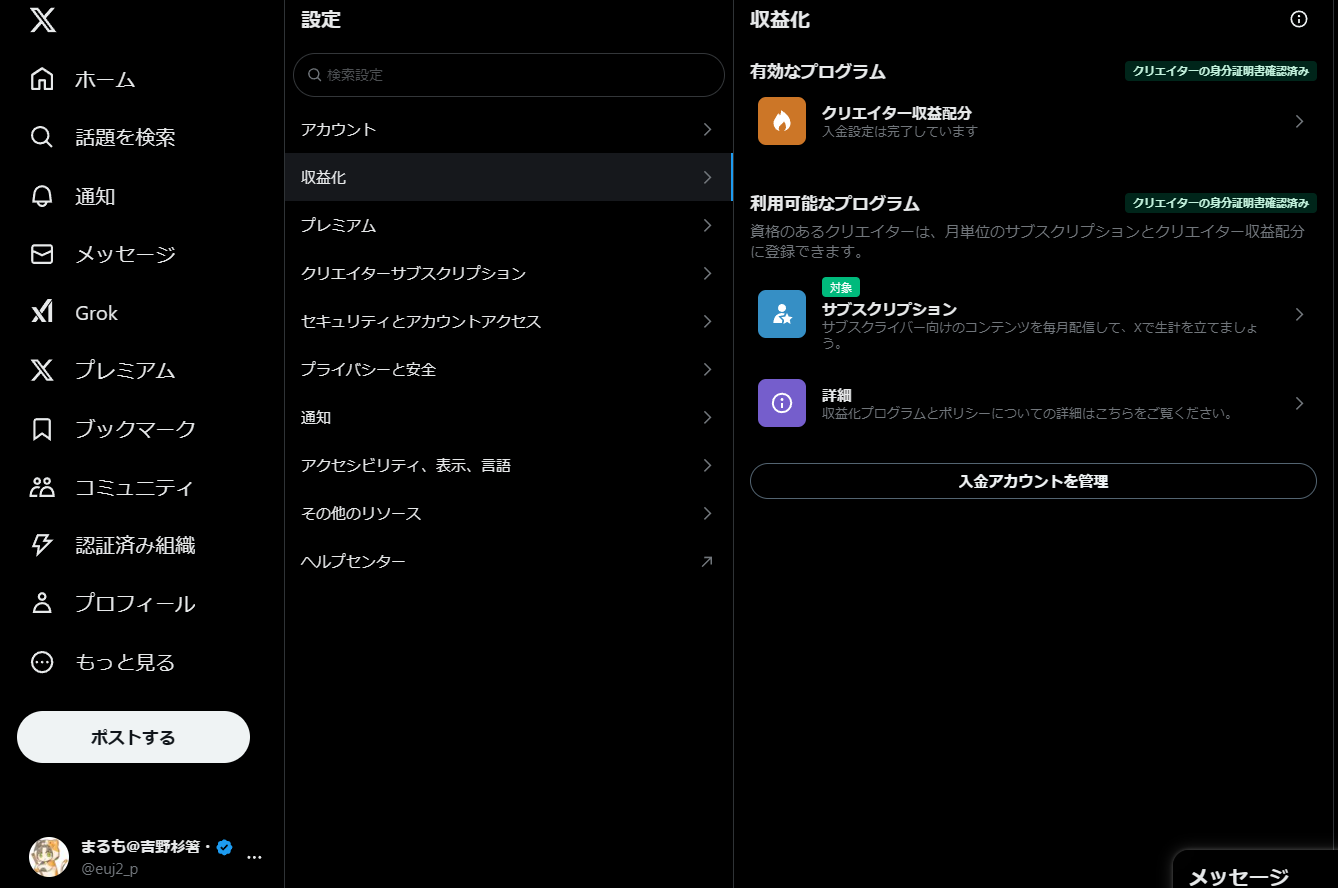Select アクセシビリティ、表示、言語 in settings

coord(508,465)
